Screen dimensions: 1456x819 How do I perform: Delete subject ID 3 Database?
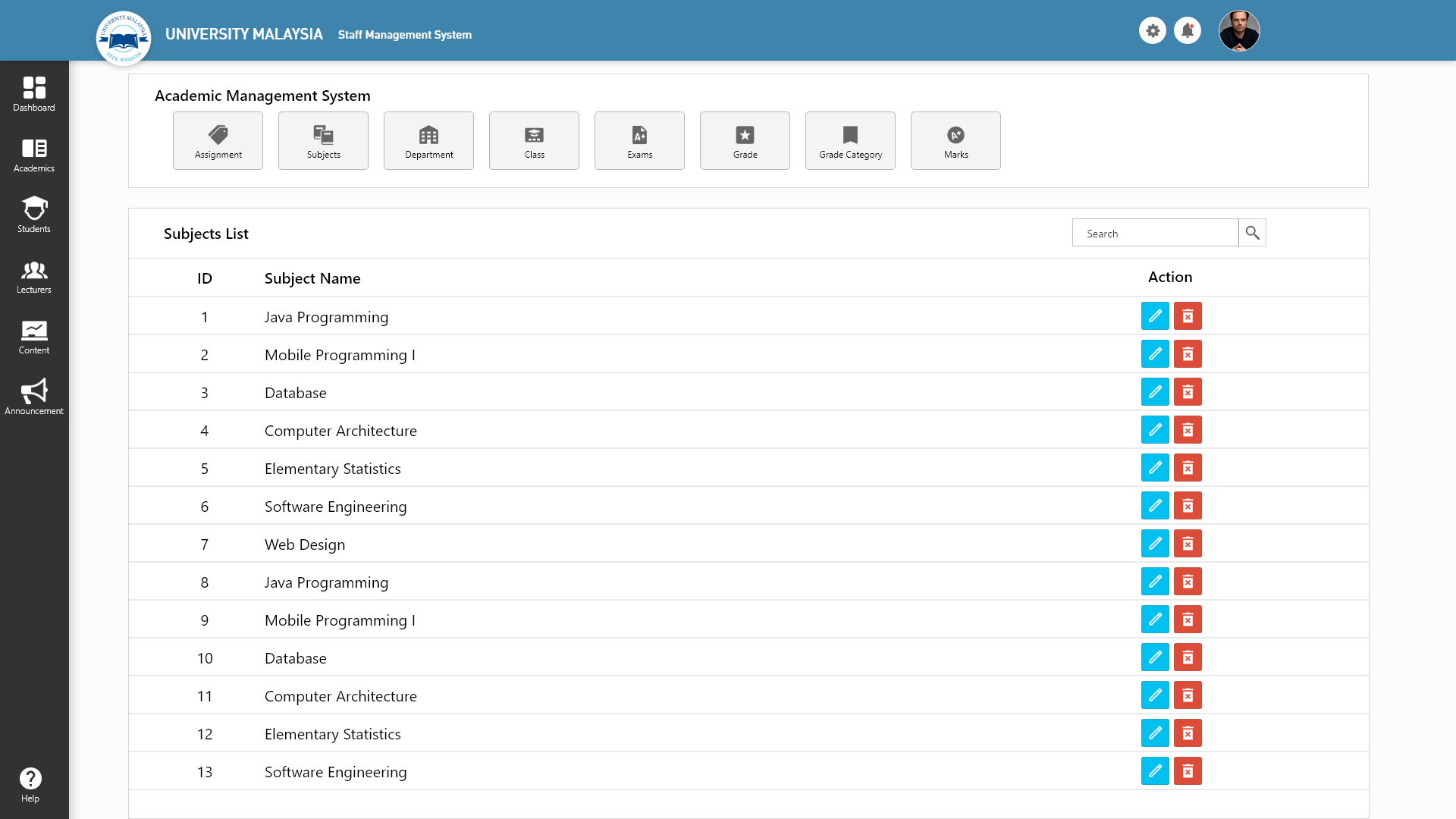(1188, 392)
